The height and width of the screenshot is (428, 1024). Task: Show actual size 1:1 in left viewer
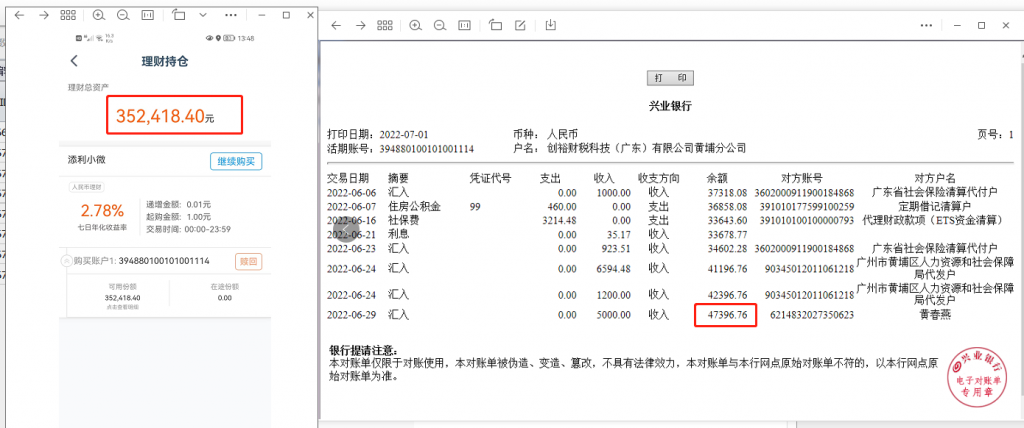[x=148, y=14]
